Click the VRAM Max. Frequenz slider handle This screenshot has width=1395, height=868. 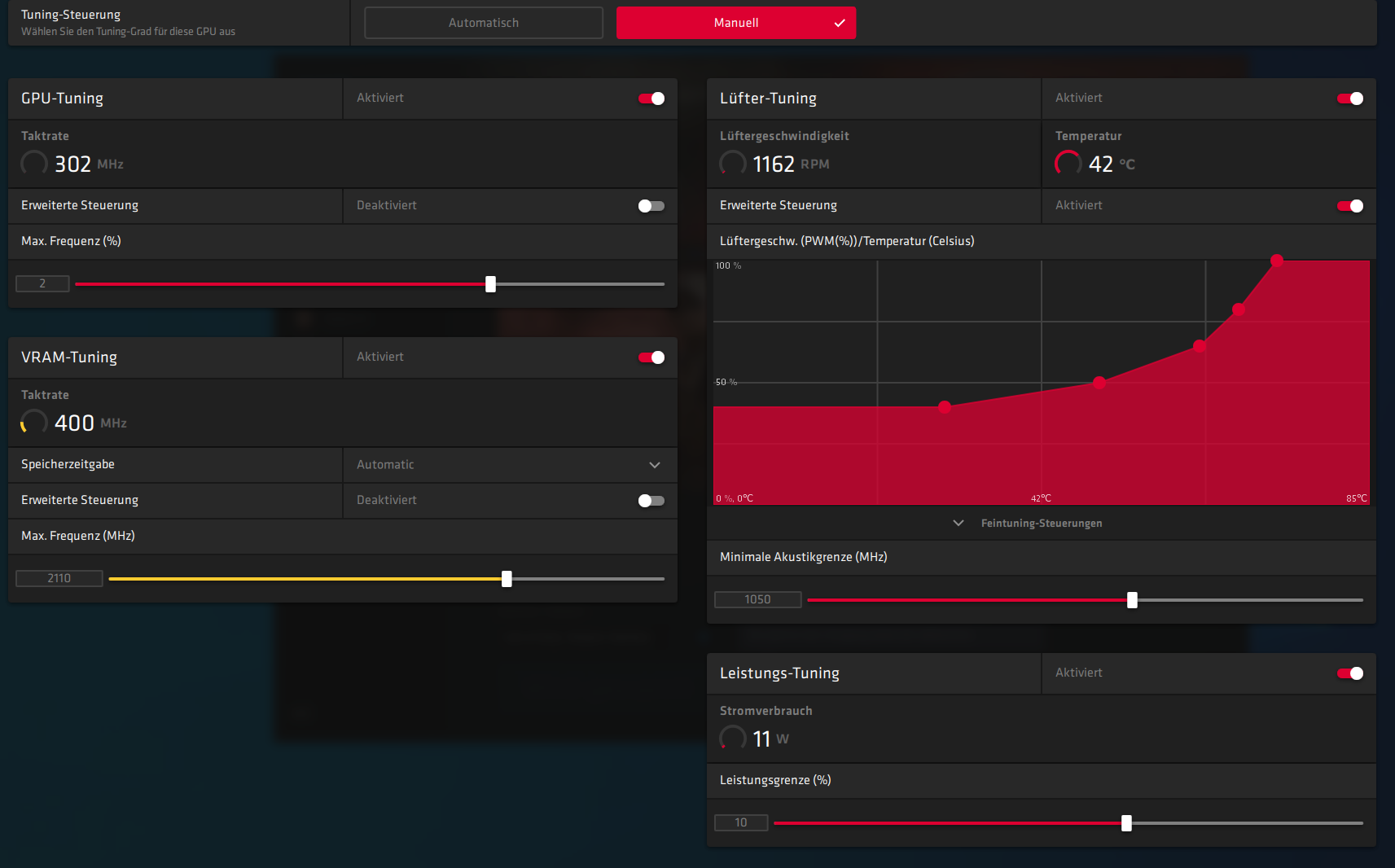point(507,579)
